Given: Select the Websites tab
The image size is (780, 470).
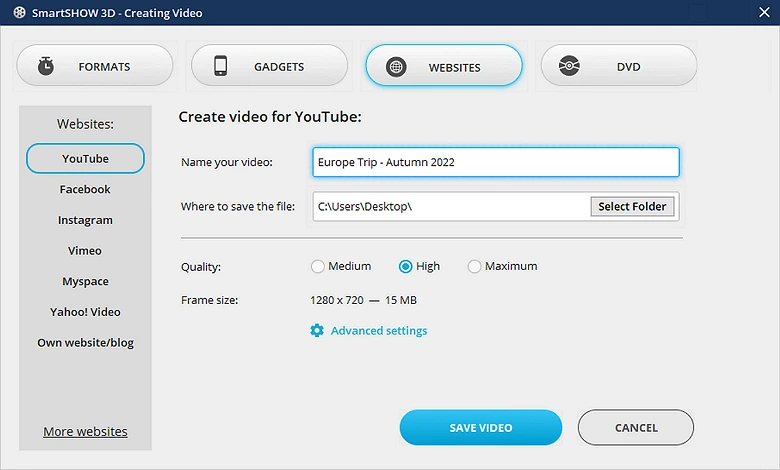Looking at the screenshot, I should coord(444,66).
